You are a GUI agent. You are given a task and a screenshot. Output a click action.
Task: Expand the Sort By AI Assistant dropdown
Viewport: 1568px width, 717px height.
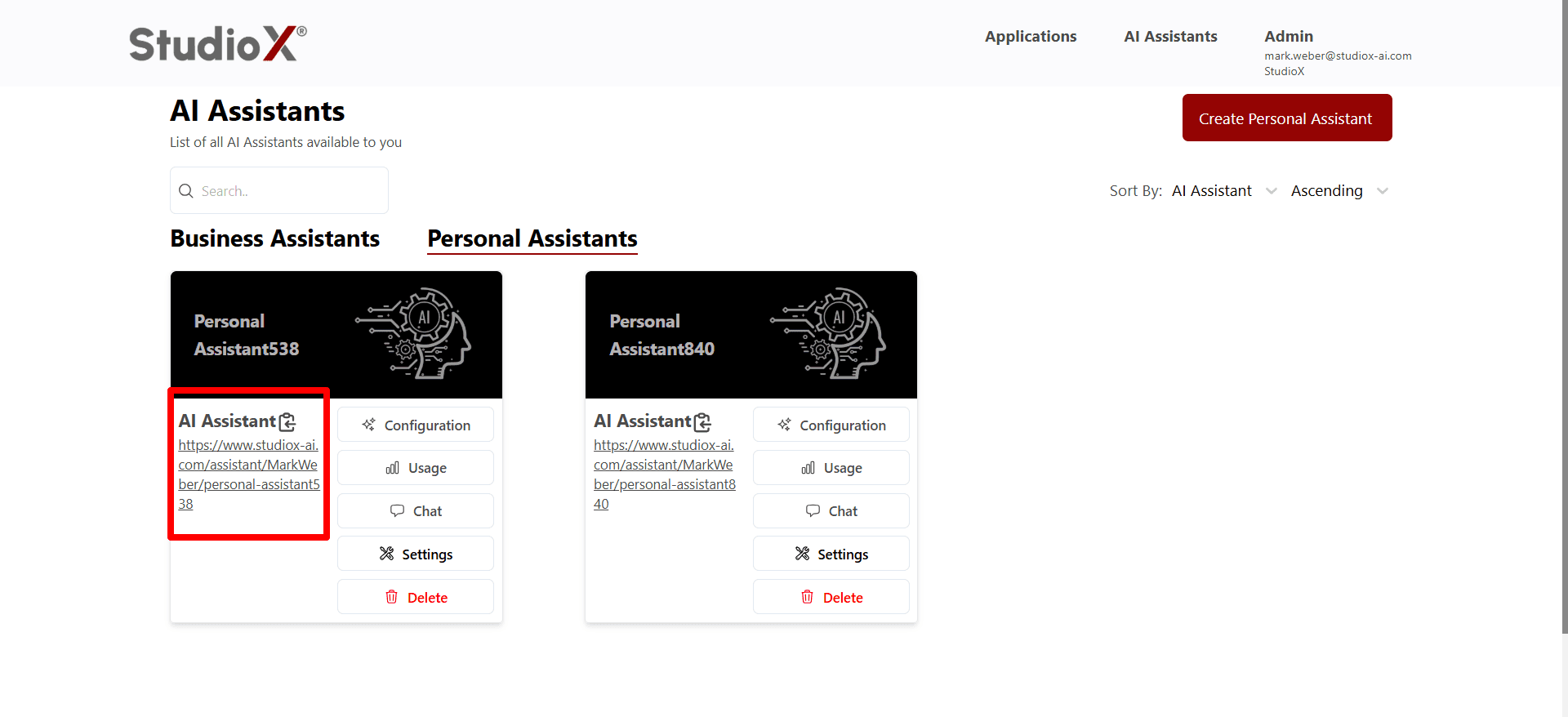pyautogui.click(x=1223, y=191)
